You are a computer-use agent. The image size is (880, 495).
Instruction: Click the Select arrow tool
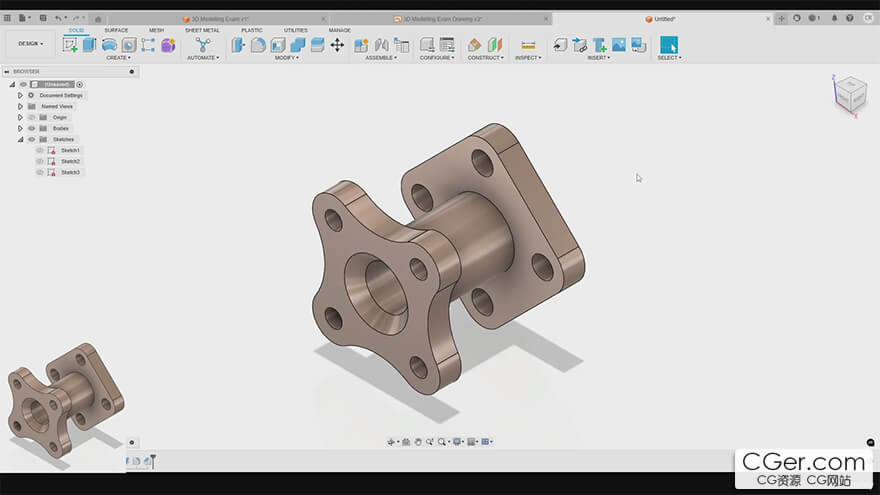tap(669, 45)
